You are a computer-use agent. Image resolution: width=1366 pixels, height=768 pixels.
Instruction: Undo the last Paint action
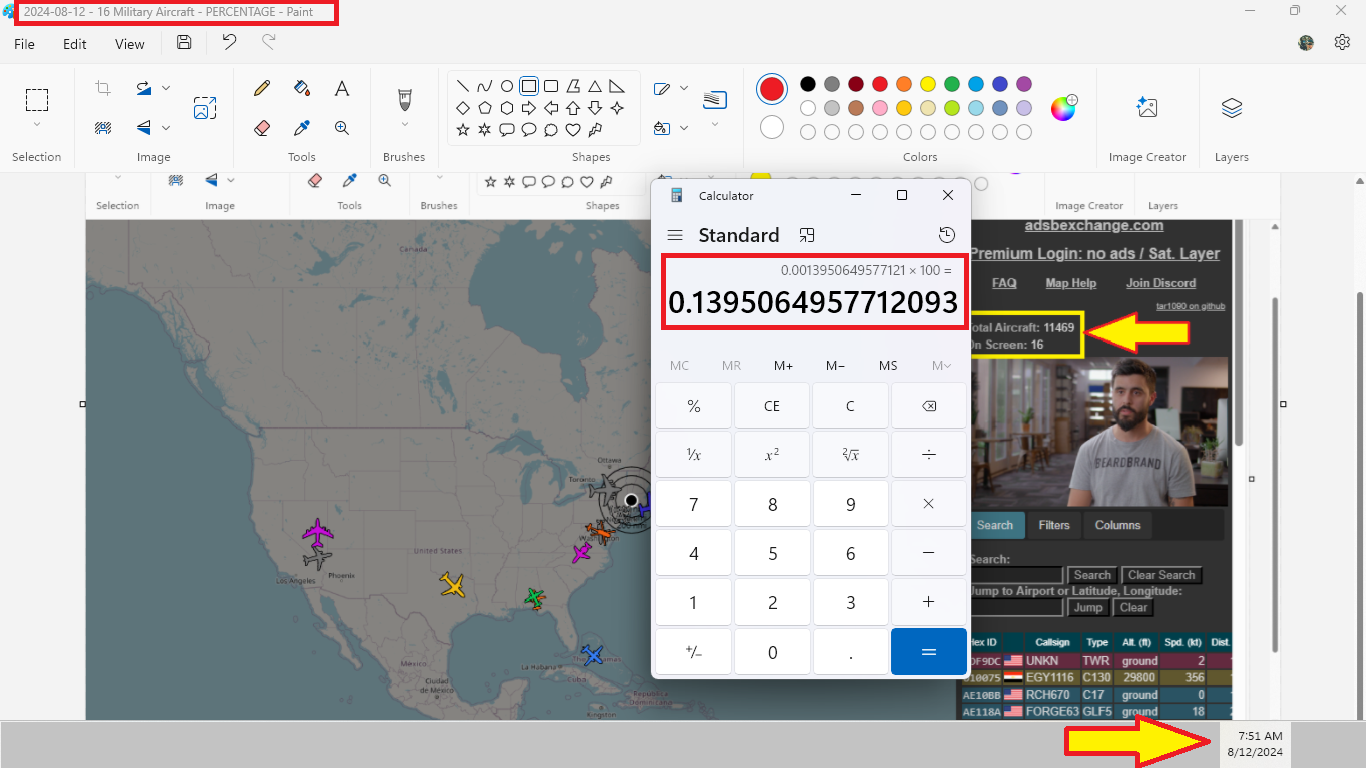click(x=229, y=42)
